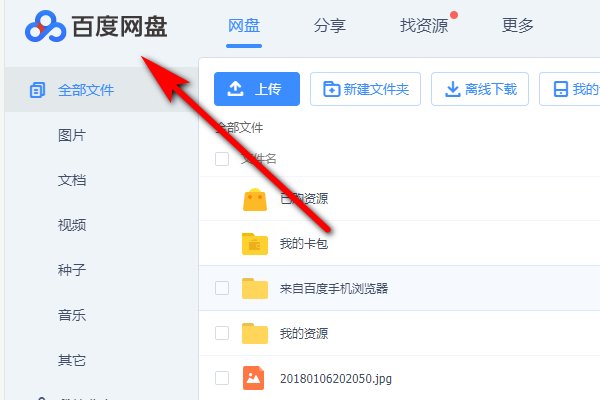Select 文档 category in the sidebar

tap(72, 180)
